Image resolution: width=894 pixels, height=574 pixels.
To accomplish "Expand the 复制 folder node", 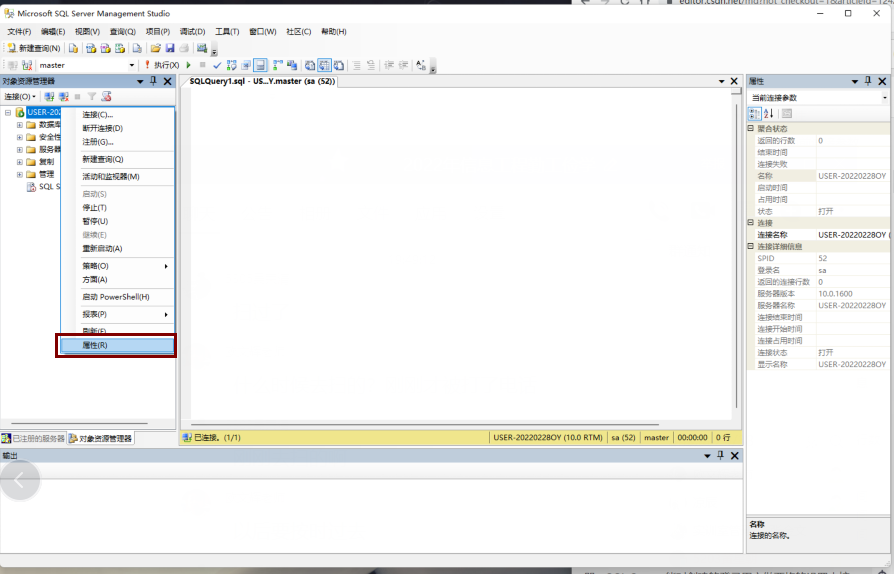I will pos(20,162).
